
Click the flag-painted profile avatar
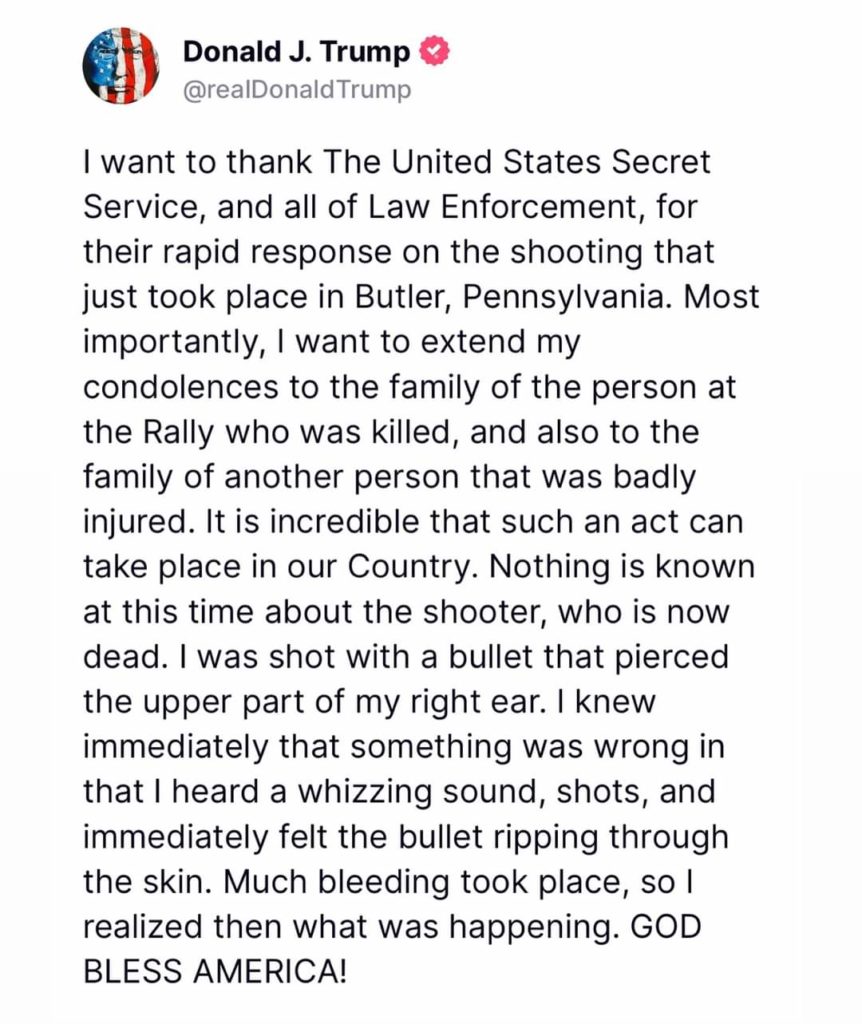(120, 66)
